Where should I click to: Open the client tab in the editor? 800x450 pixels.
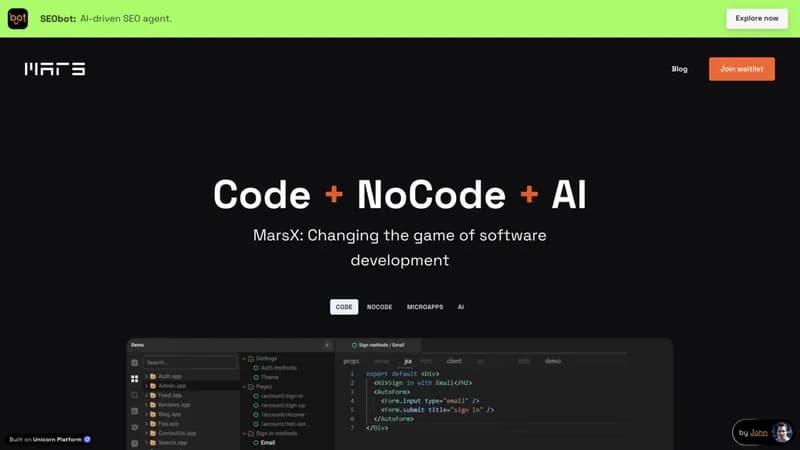(x=454, y=361)
